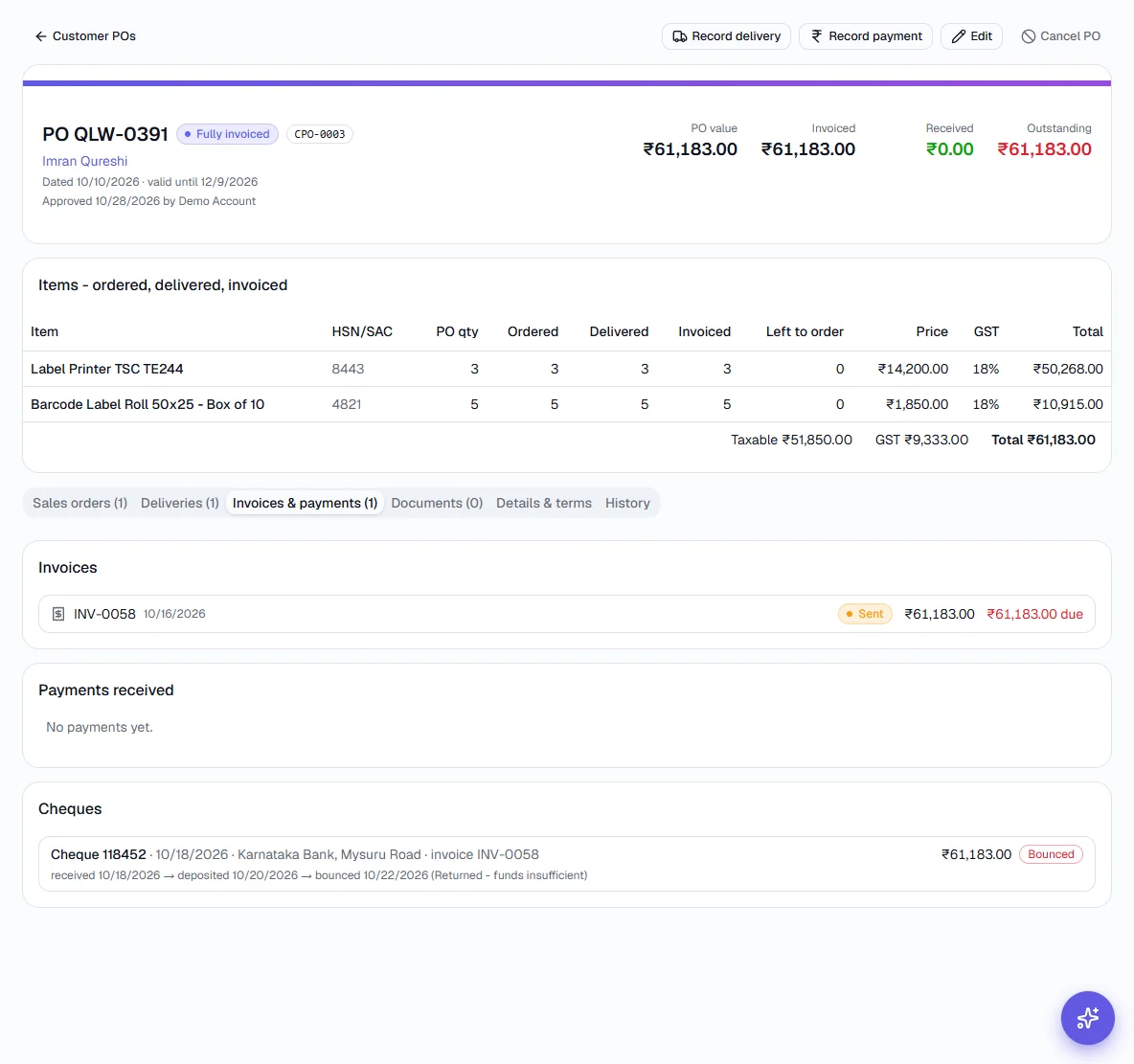Go to the Details & terms tab
This screenshot has height=1064, width=1134.
544,503
